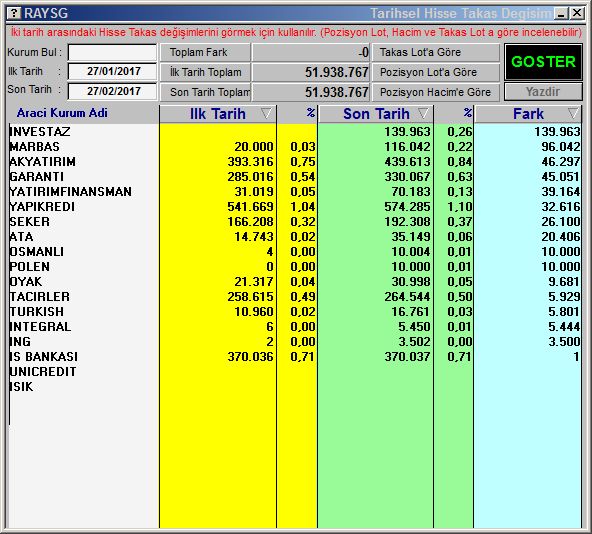
Task: Click Ilk Tarih value 285.016
Action: [250, 177]
